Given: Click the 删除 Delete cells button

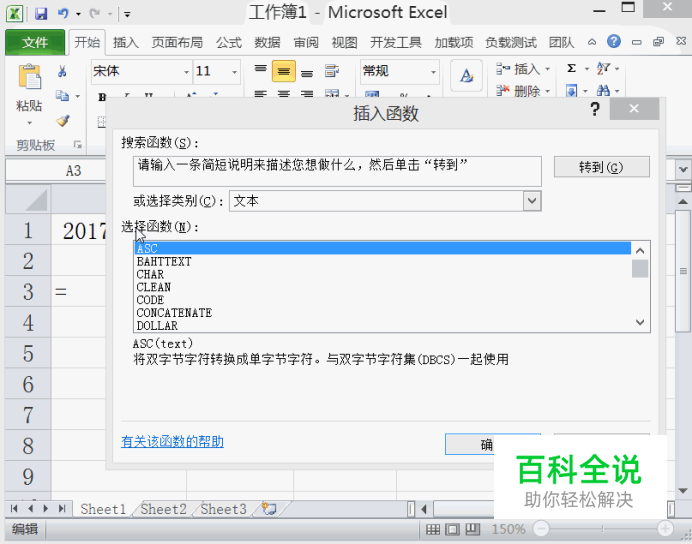Looking at the screenshot, I should point(519,91).
